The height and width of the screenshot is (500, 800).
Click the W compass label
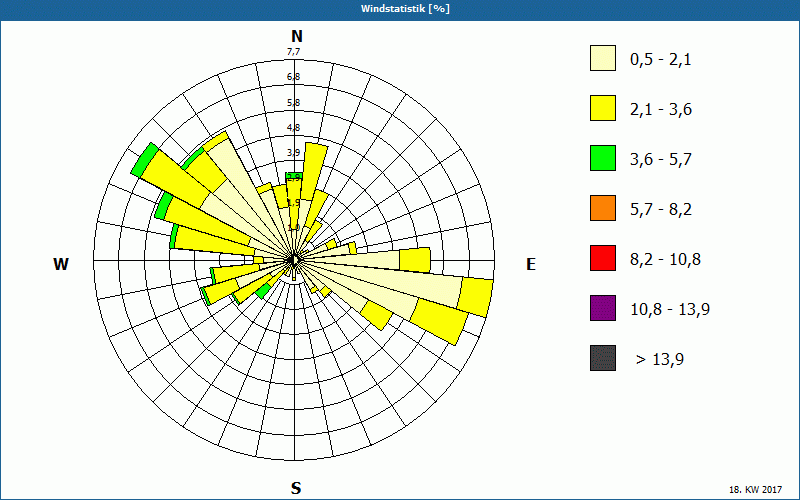tap(61, 264)
